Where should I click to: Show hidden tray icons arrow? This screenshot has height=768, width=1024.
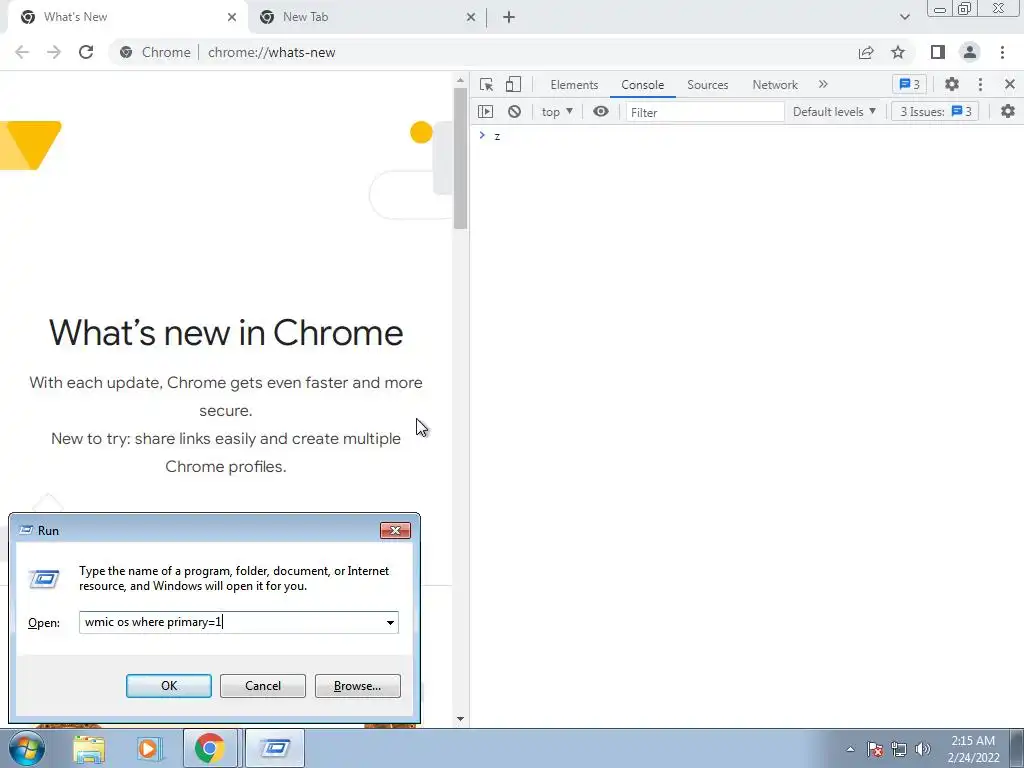pyautogui.click(x=850, y=749)
